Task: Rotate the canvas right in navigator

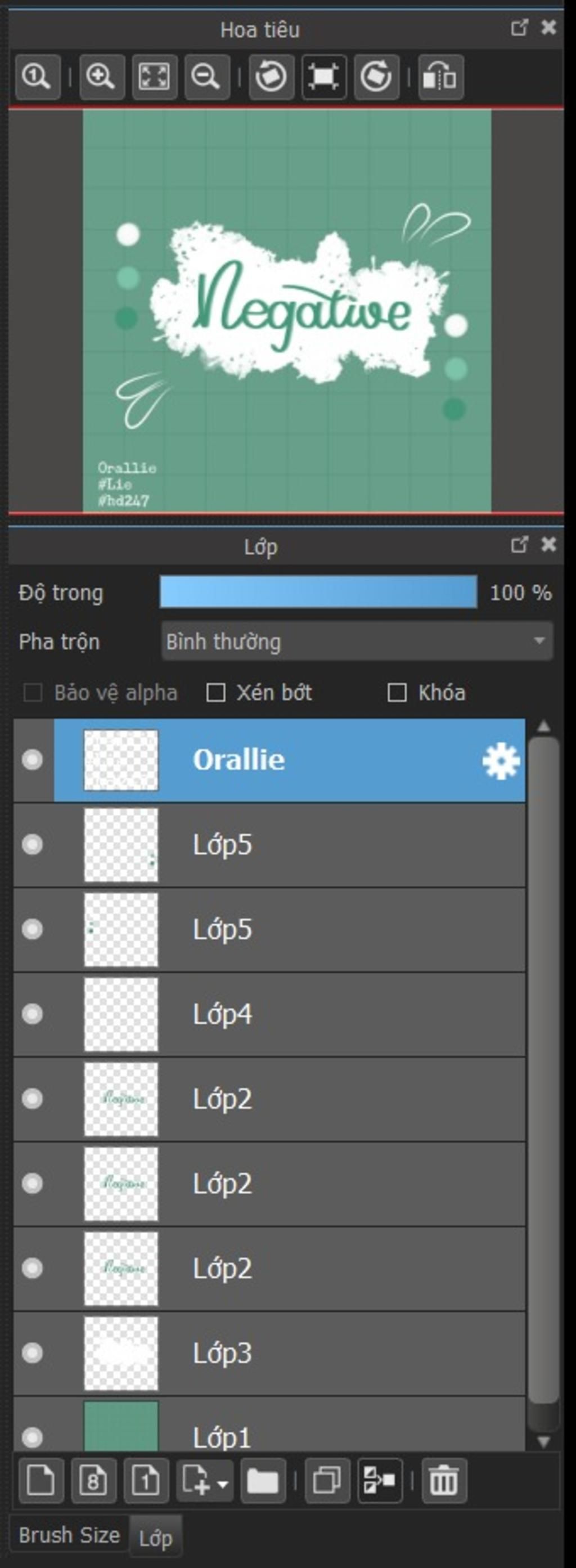Action: pyautogui.click(x=376, y=77)
